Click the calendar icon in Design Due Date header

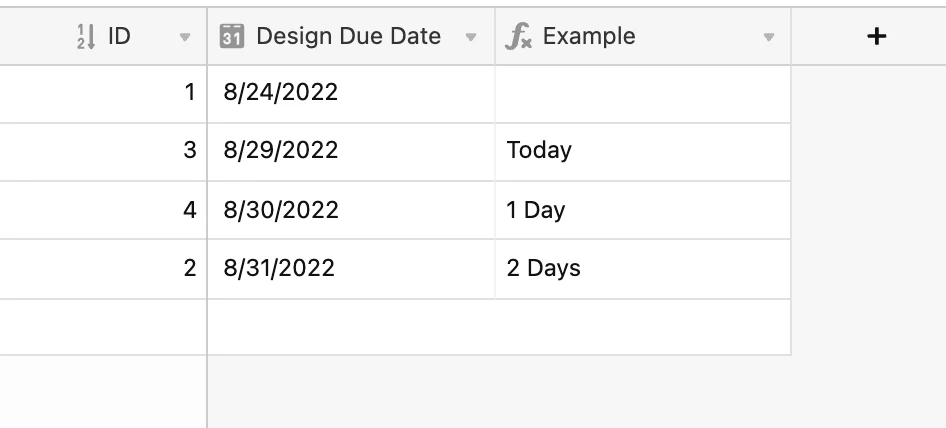[232, 36]
